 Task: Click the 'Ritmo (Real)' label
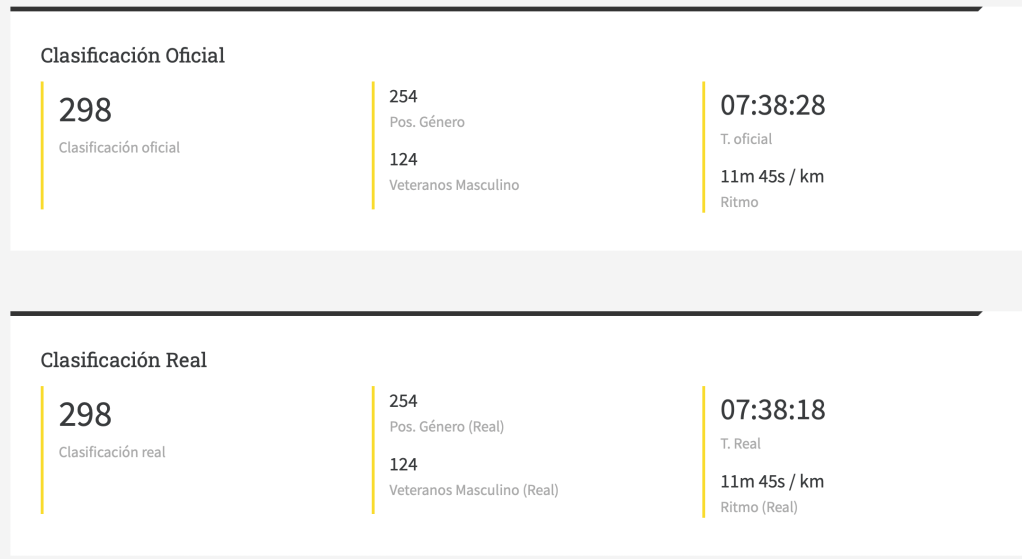pyautogui.click(x=758, y=507)
